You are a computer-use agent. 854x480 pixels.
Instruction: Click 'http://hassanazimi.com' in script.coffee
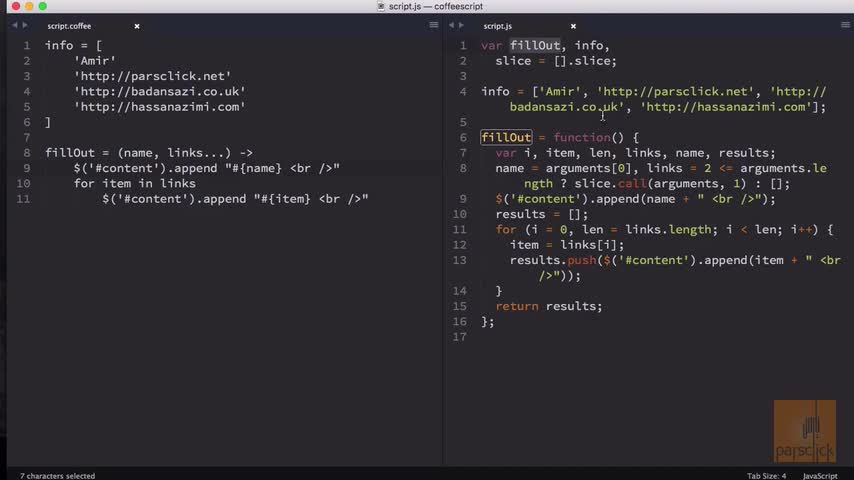[x=160, y=107]
